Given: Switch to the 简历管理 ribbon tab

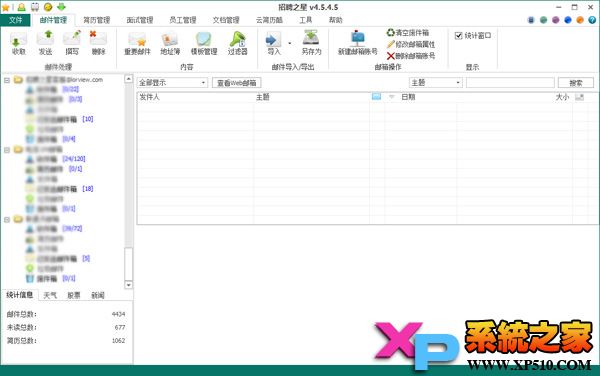Looking at the screenshot, I should [x=97, y=20].
